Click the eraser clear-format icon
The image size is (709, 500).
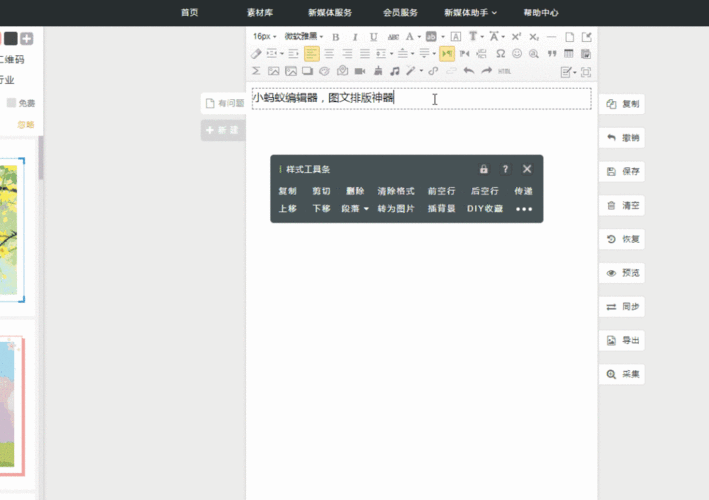[257, 54]
